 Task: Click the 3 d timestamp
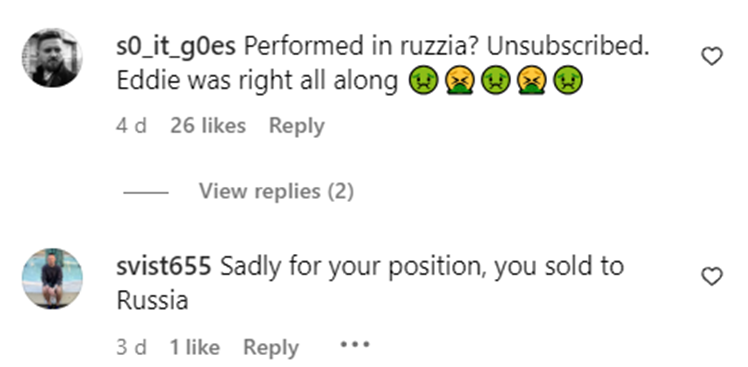tap(131, 347)
